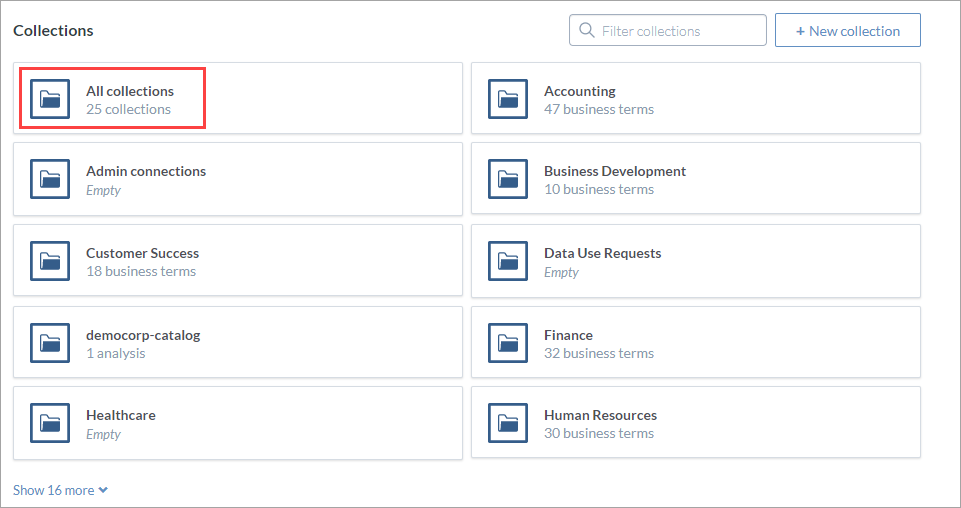
Task: Select the Business Development folder icon
Action: (507, 179)
